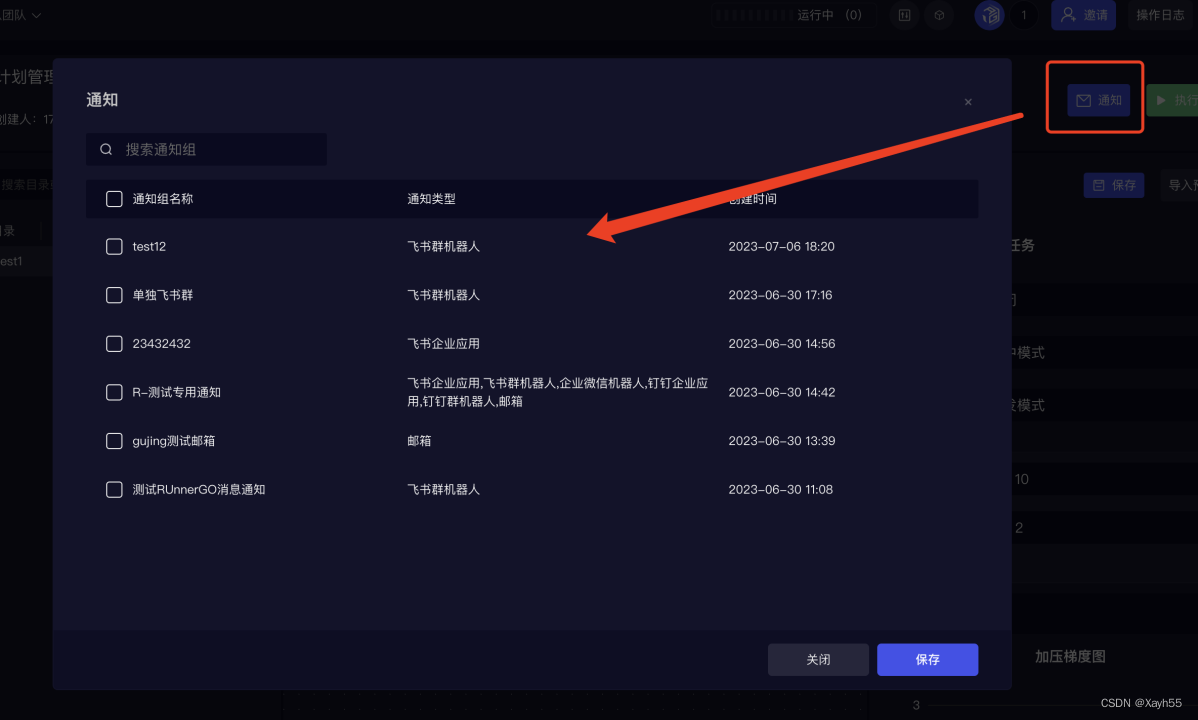Click the date 2023-07-06 18:20

782,247
